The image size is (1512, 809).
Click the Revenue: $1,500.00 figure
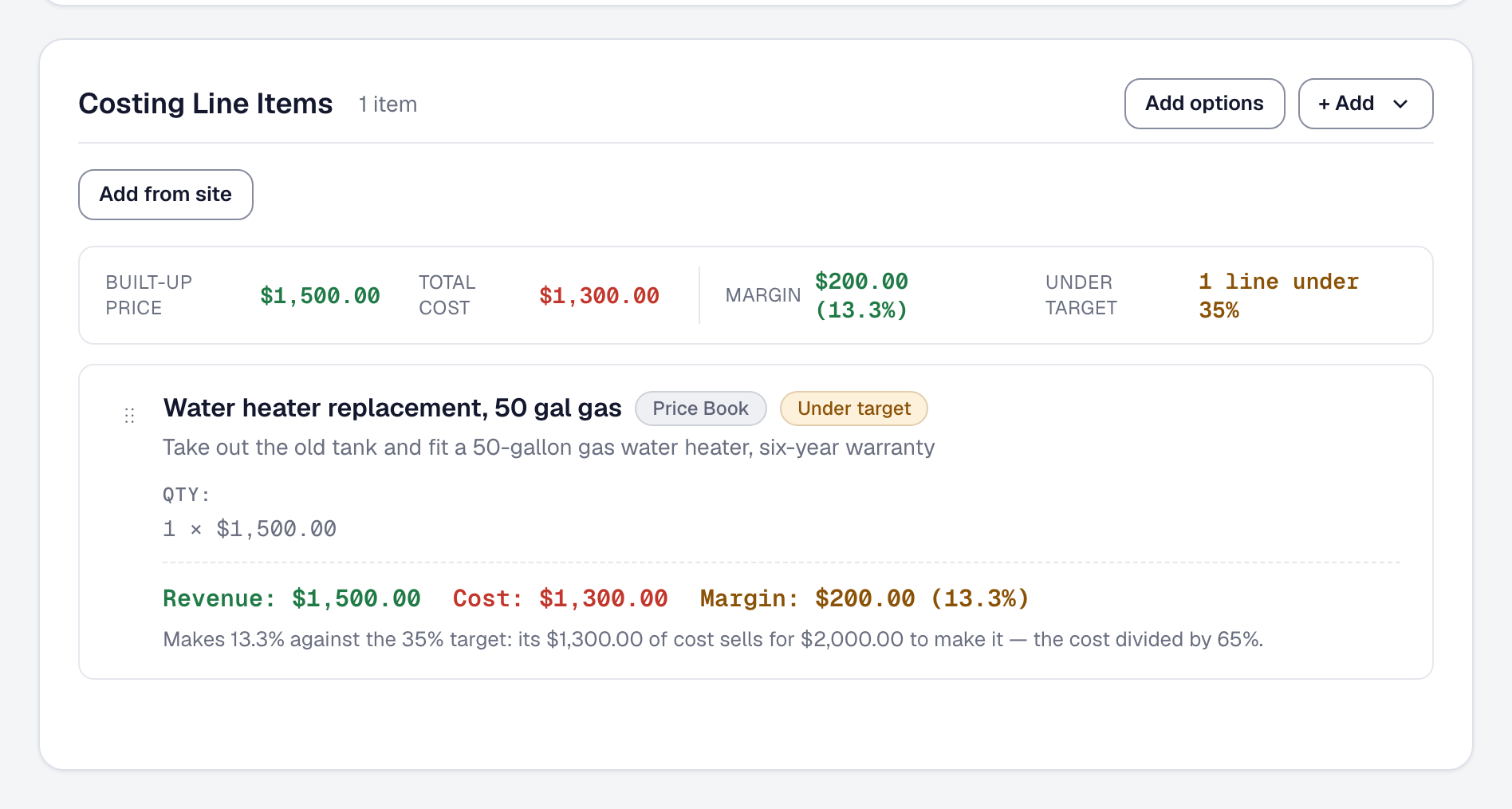tap(292, 598)
